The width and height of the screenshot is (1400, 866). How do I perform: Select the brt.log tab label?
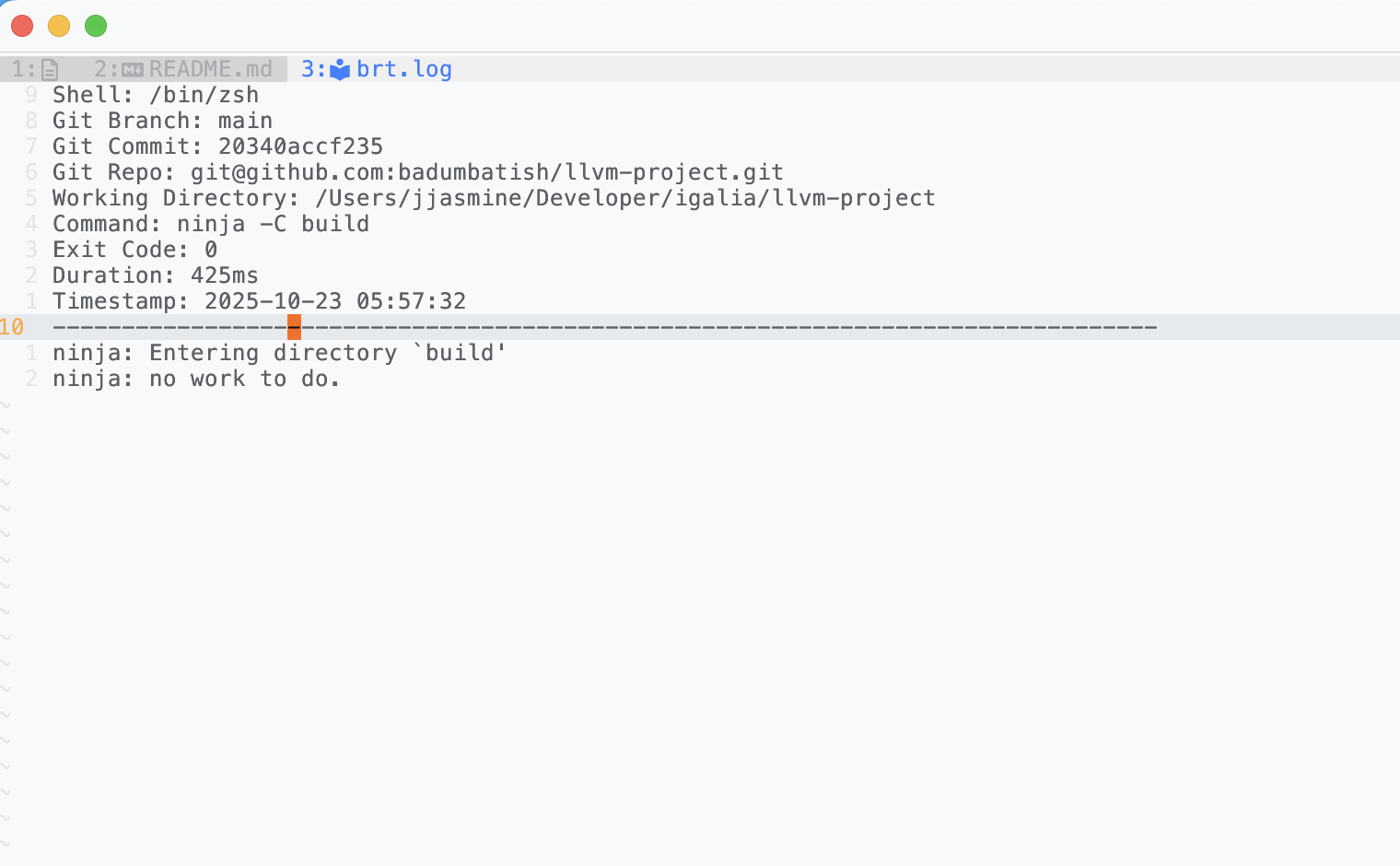click(x=403, y=70)
